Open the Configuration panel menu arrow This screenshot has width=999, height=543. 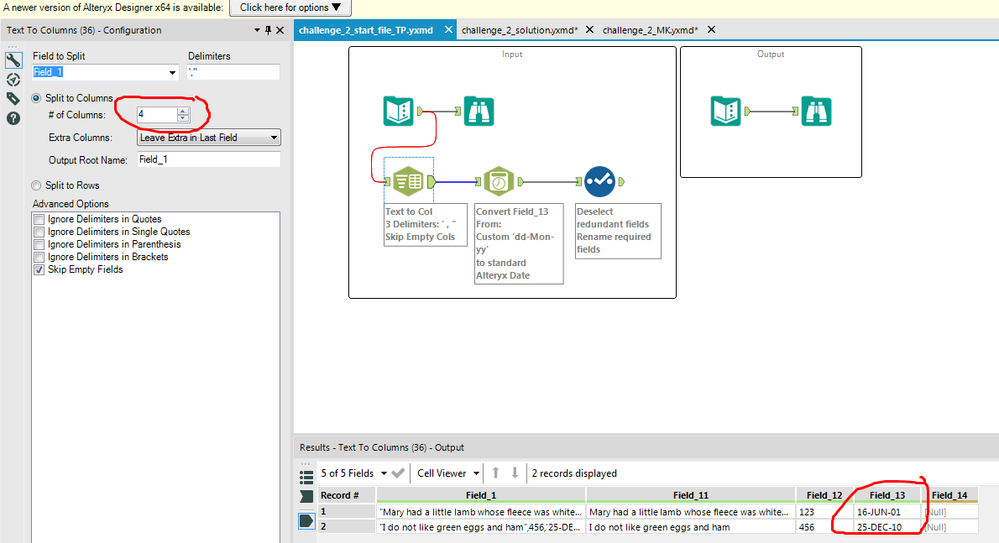click(257, 30)
